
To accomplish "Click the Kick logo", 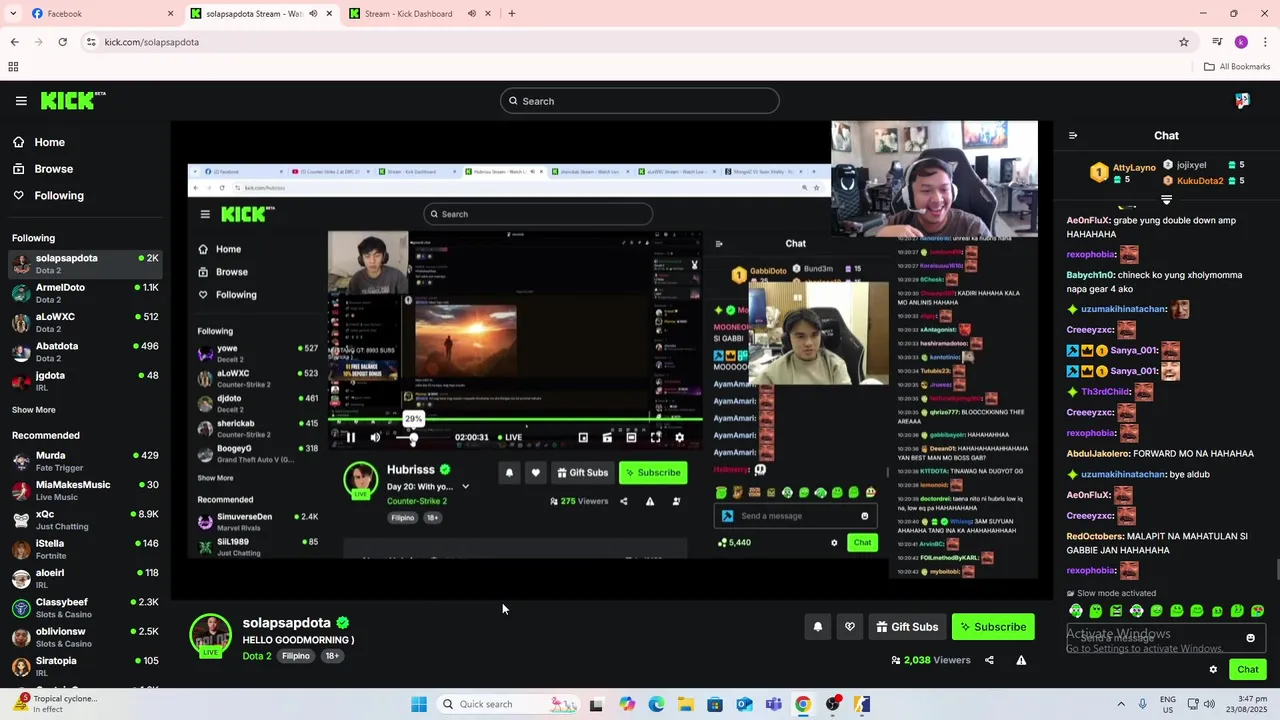I will 72,101.
